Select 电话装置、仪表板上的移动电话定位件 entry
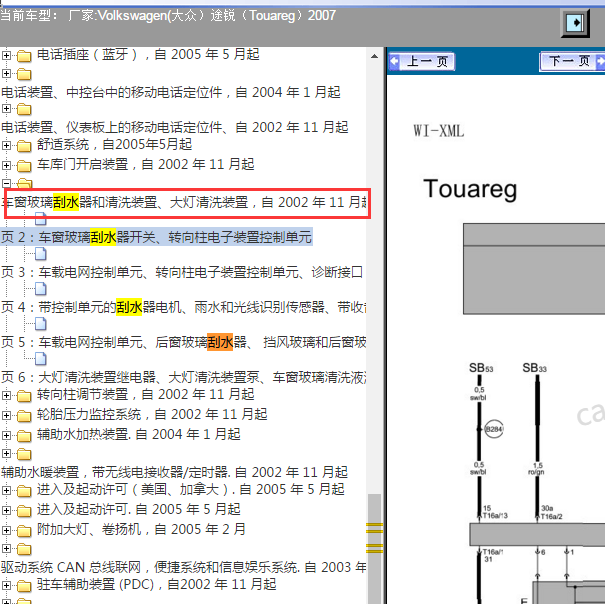The width and height of the screenshot is (605, 604). point(175,127)
